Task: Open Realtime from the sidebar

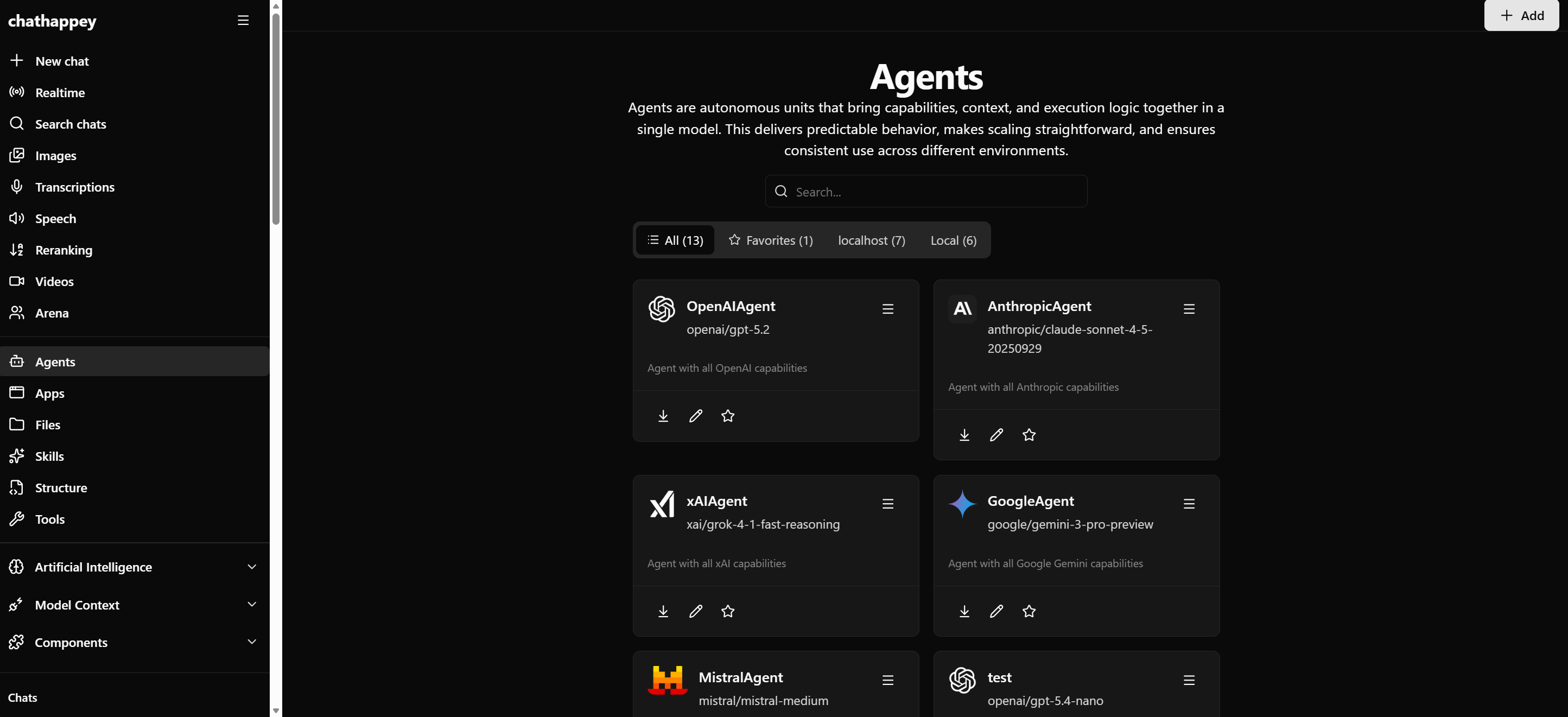Action: (135, 92)
